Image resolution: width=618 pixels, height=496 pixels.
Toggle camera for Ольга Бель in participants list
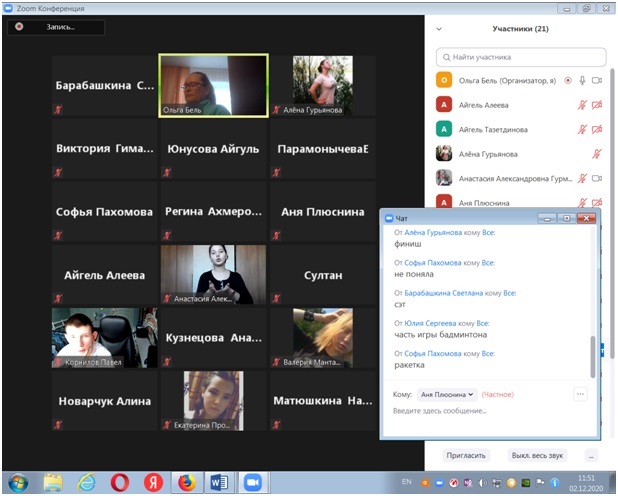[597, 80]
